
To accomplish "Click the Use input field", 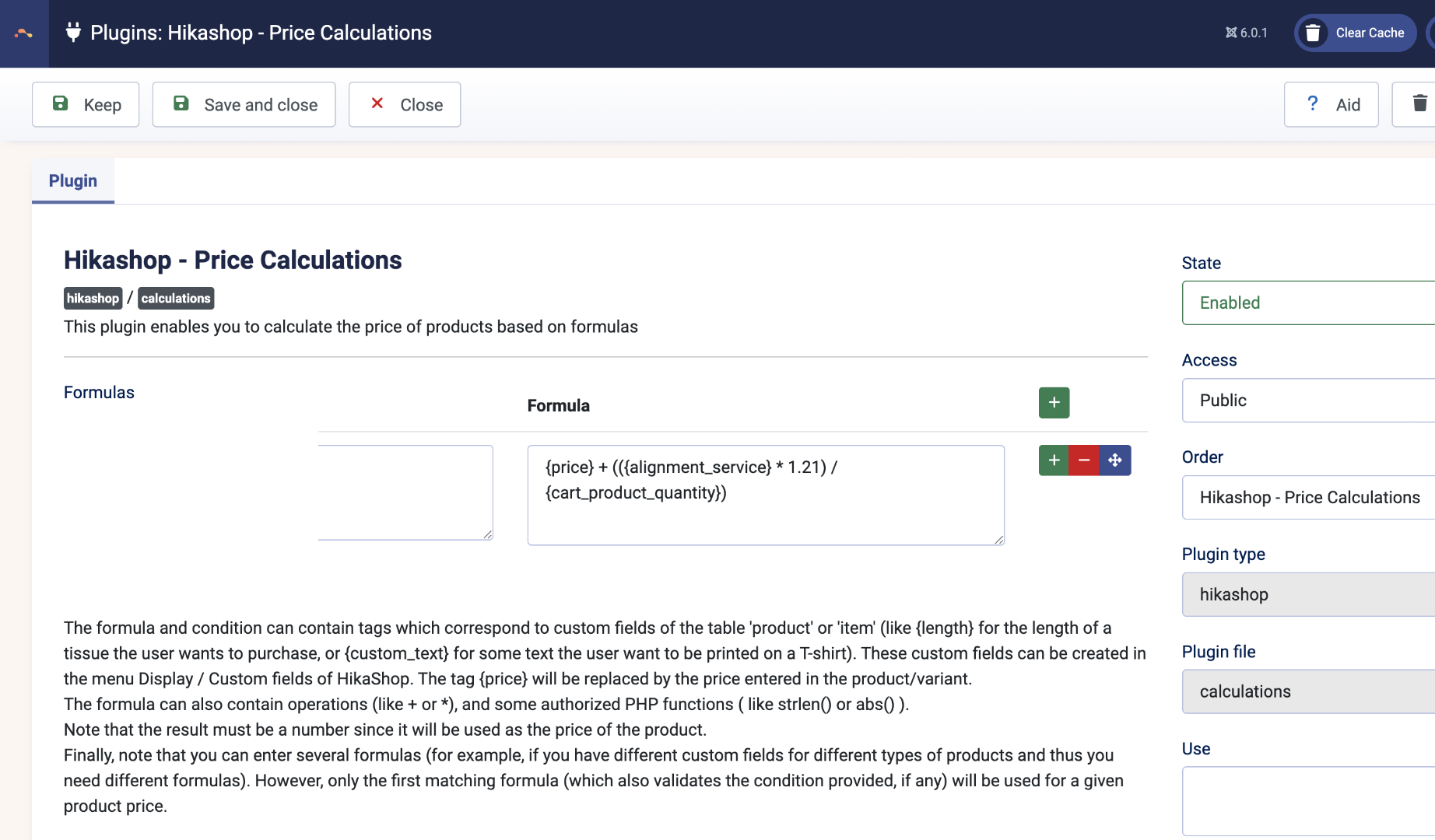I will pyautogui.click(x=1307, y=801).
